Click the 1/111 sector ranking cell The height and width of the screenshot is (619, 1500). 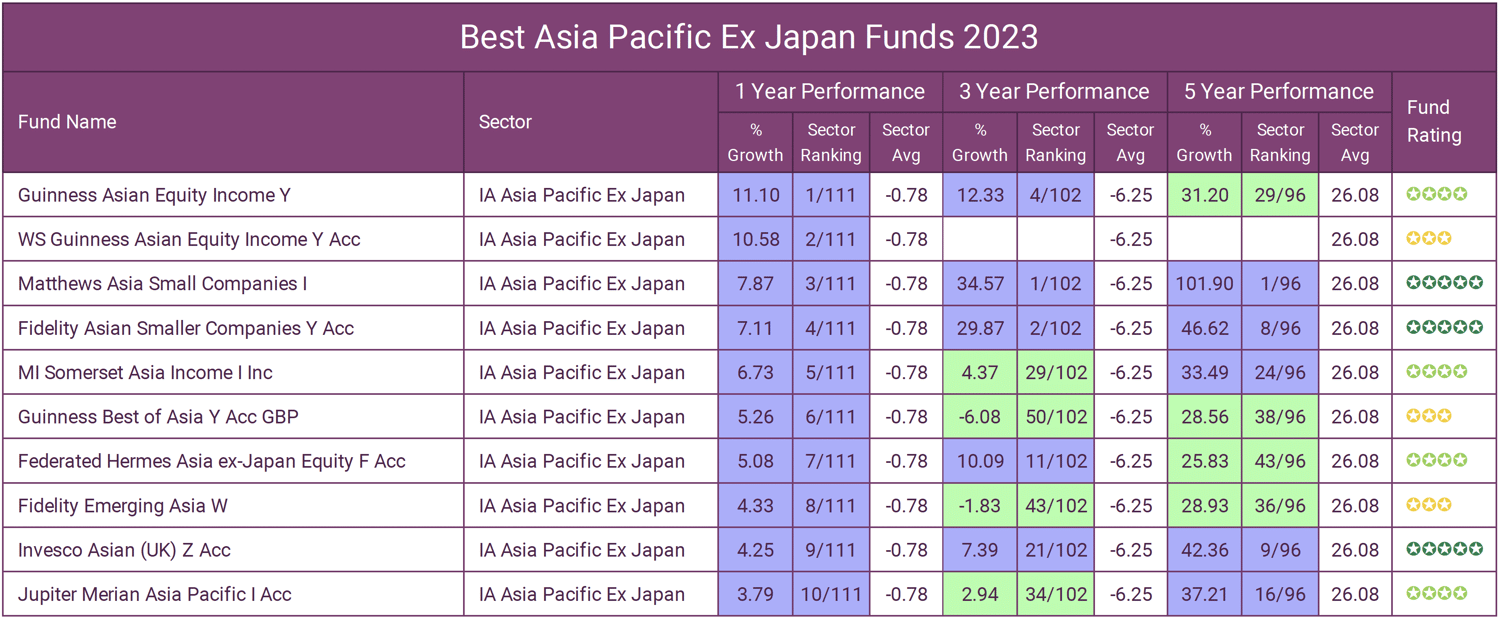(x=830, y=195)
